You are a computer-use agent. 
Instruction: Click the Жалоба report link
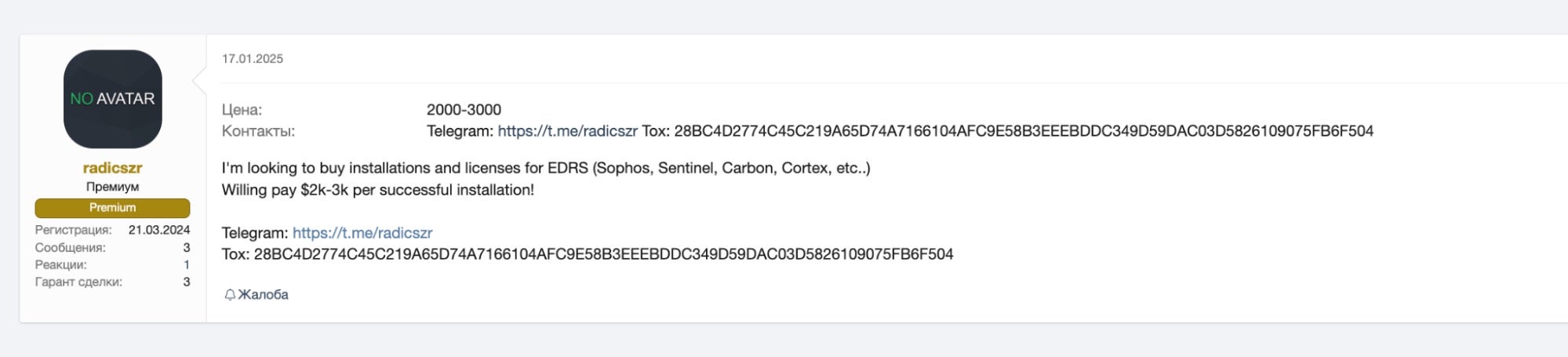coord(263,295)
